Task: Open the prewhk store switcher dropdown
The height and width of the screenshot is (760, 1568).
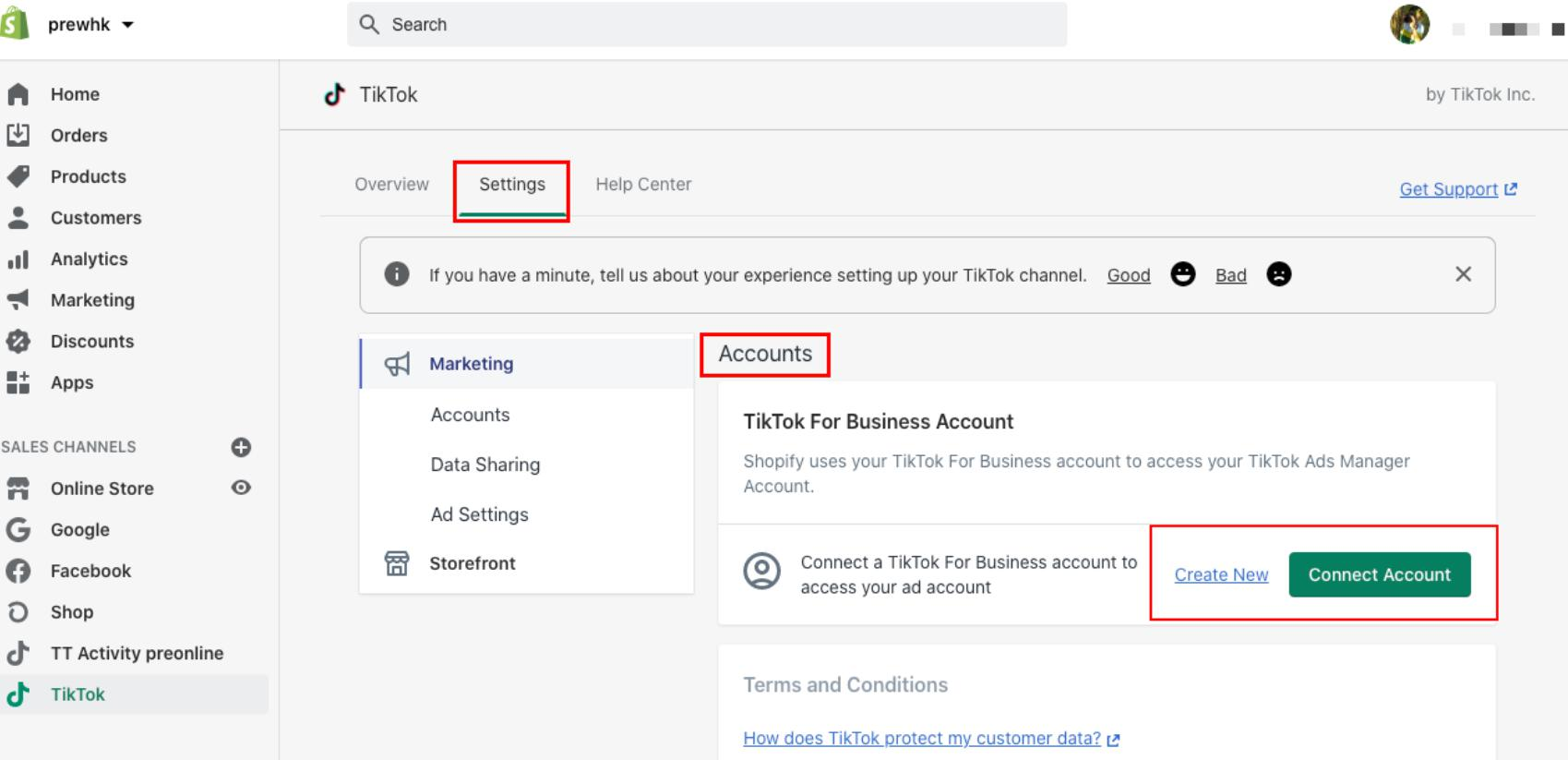Action: 90,25
